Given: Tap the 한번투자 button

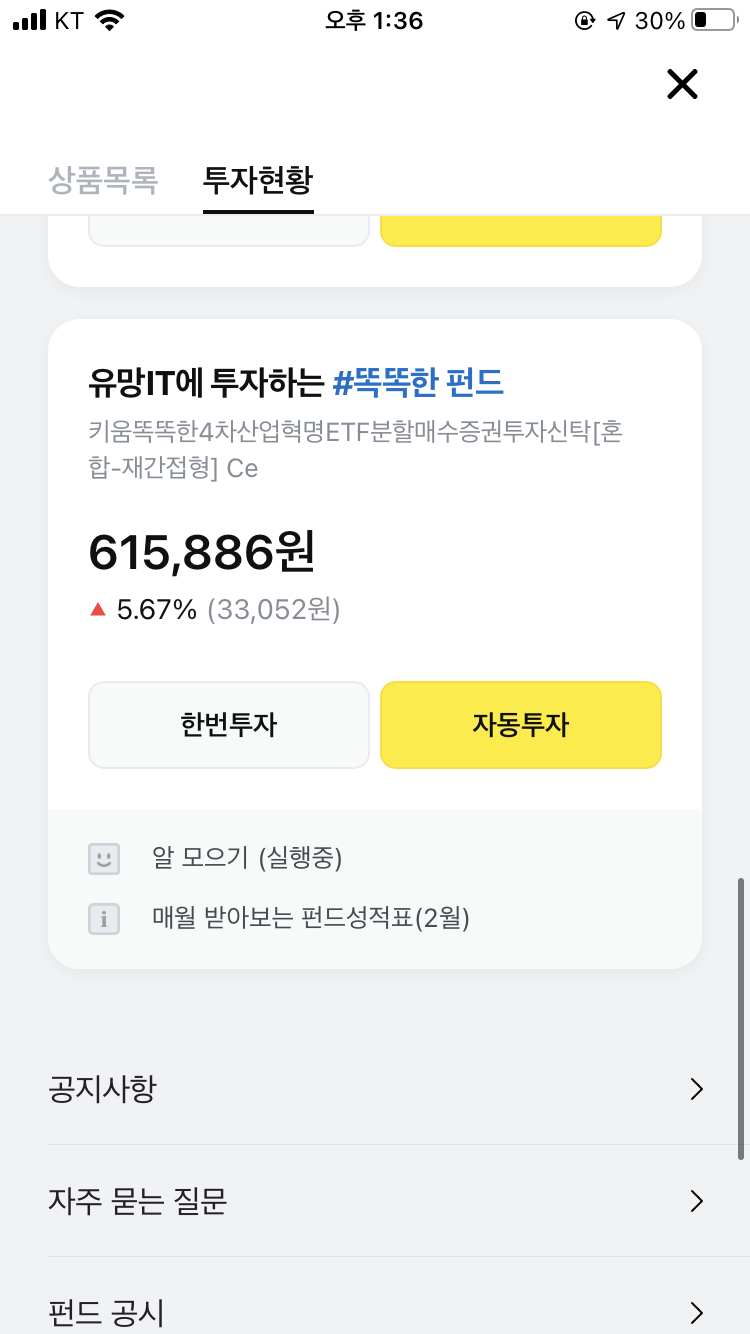Looking at the screenshot, I should coord(229,725).
